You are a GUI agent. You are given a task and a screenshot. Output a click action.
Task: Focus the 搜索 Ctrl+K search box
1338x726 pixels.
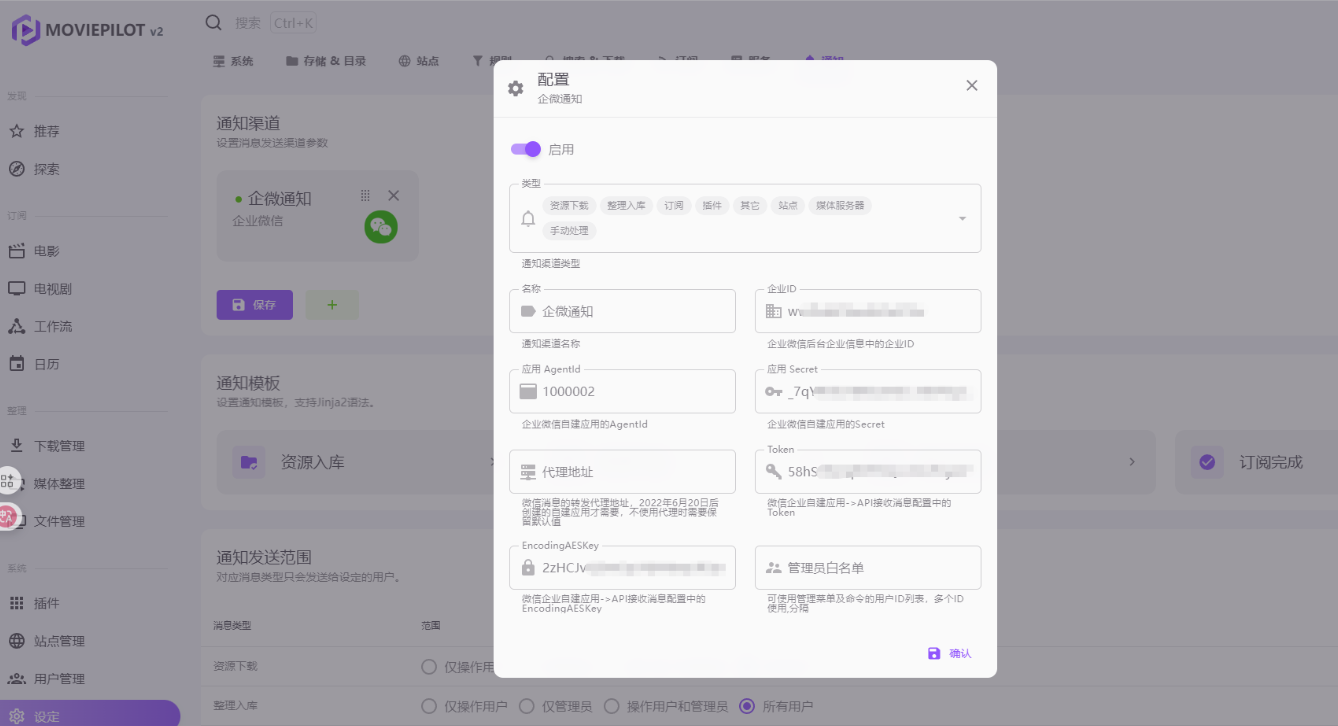click(275, 22)
